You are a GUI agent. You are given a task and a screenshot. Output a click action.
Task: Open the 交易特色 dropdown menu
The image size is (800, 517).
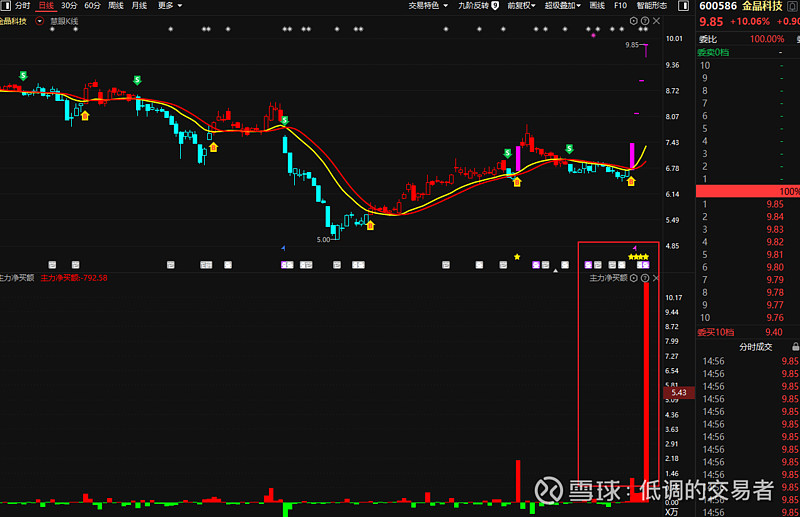tap(428, 6)
